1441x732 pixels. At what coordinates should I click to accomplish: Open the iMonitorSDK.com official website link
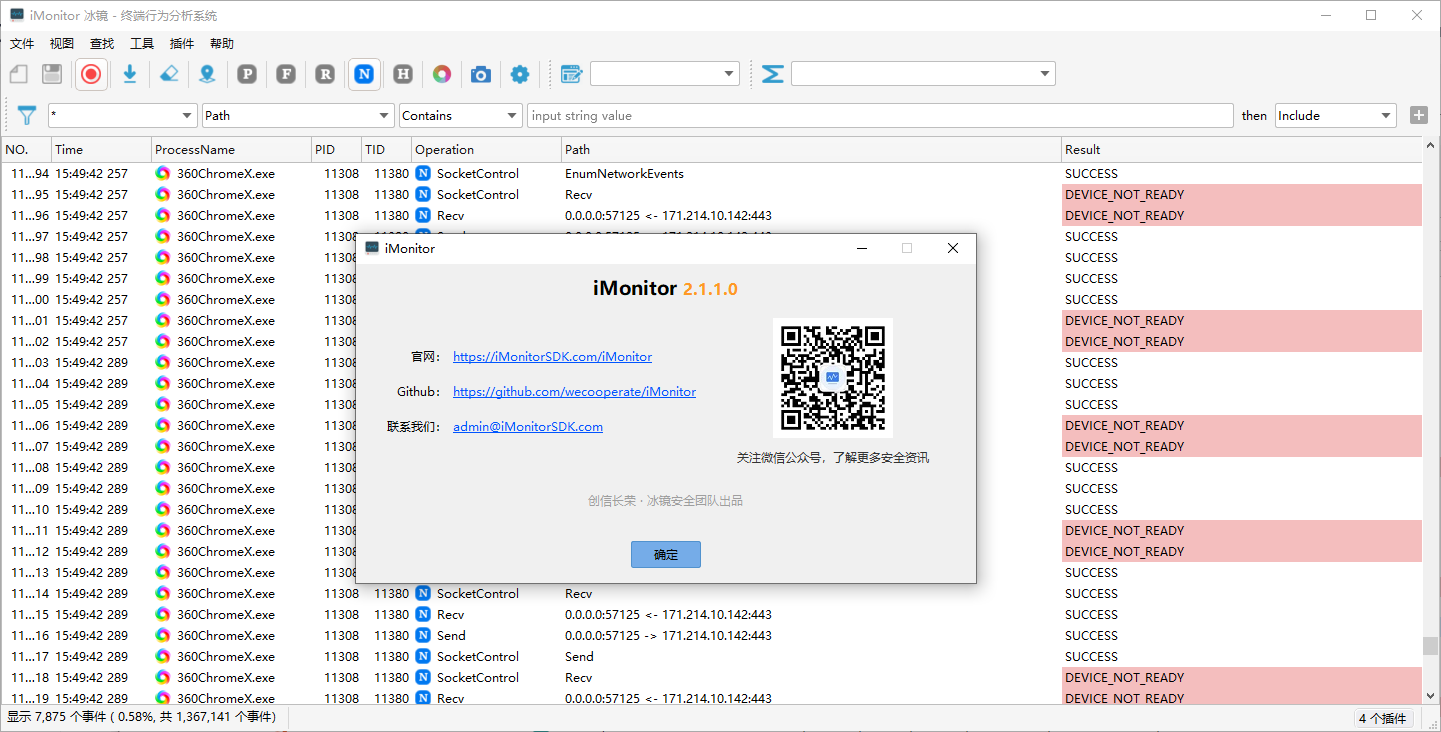(x=552, y=357)
